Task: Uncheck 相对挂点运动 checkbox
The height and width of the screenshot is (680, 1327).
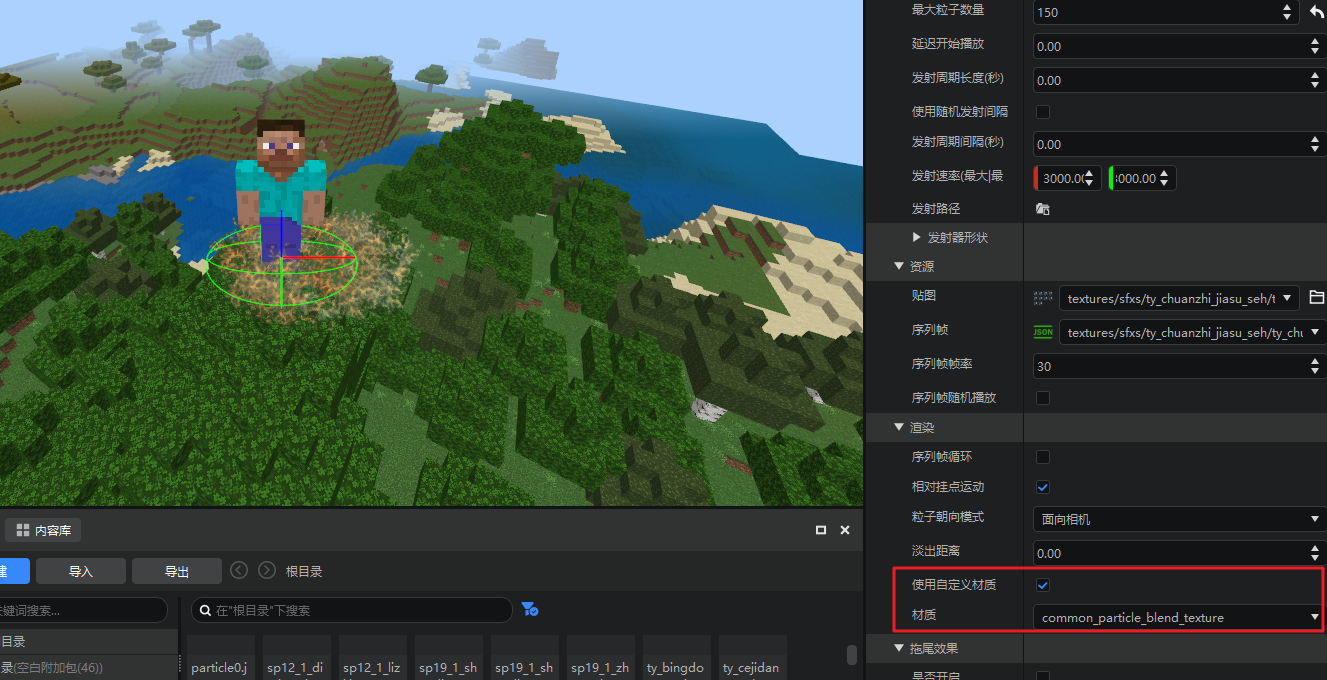Action: pyautogui.click(x=1043, y=487)
